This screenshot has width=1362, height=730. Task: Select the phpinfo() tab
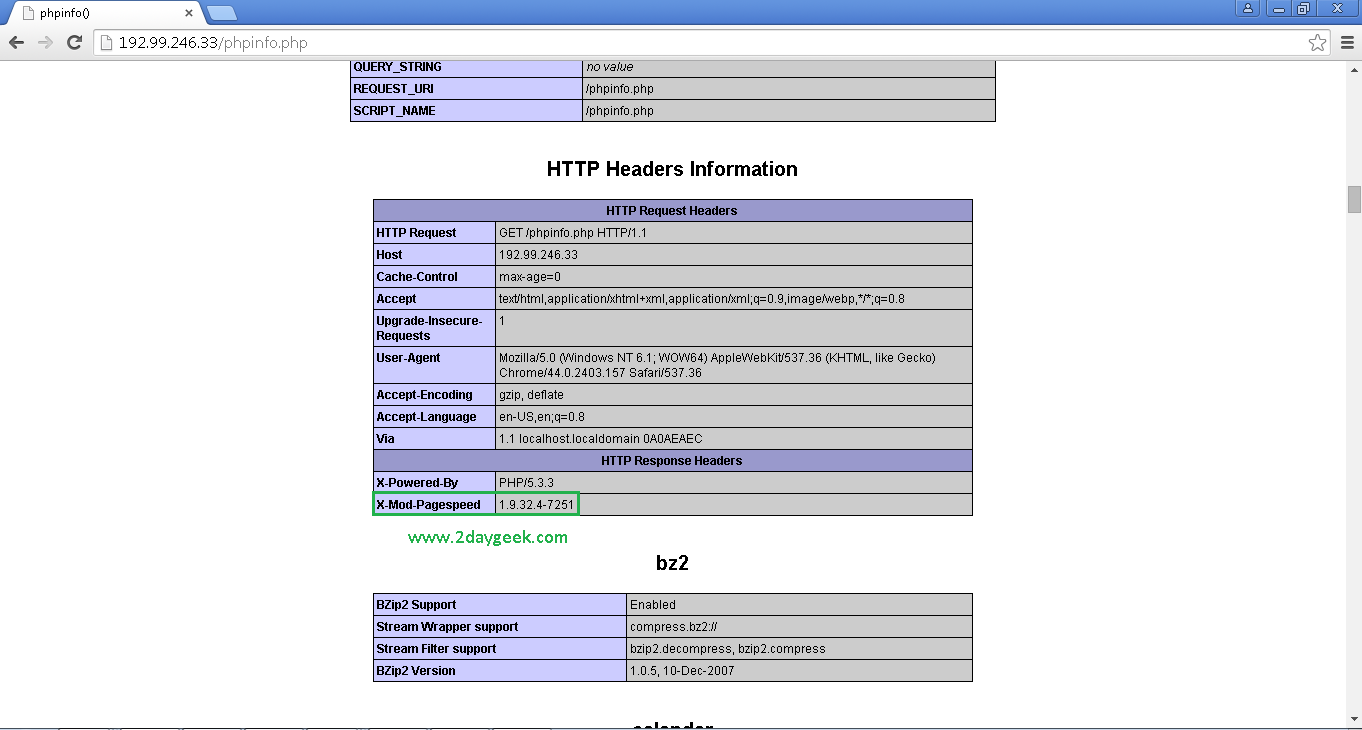tap(105, 13)
